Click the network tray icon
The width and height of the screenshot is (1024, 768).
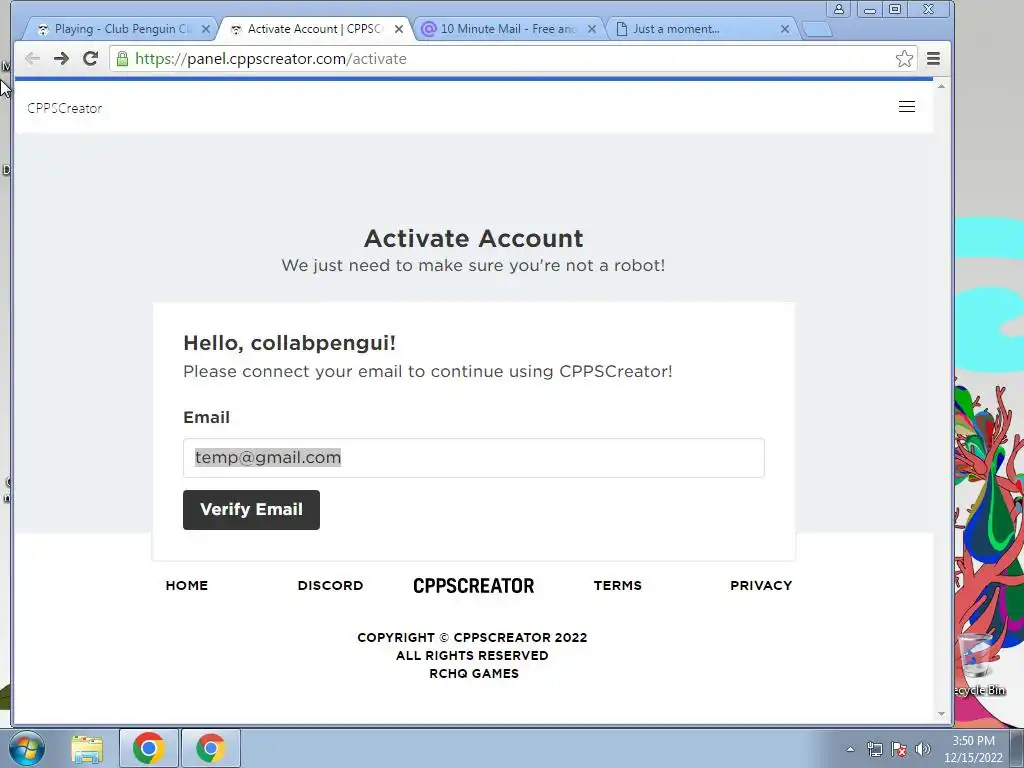pyautogui.click(x=874, y=749)
